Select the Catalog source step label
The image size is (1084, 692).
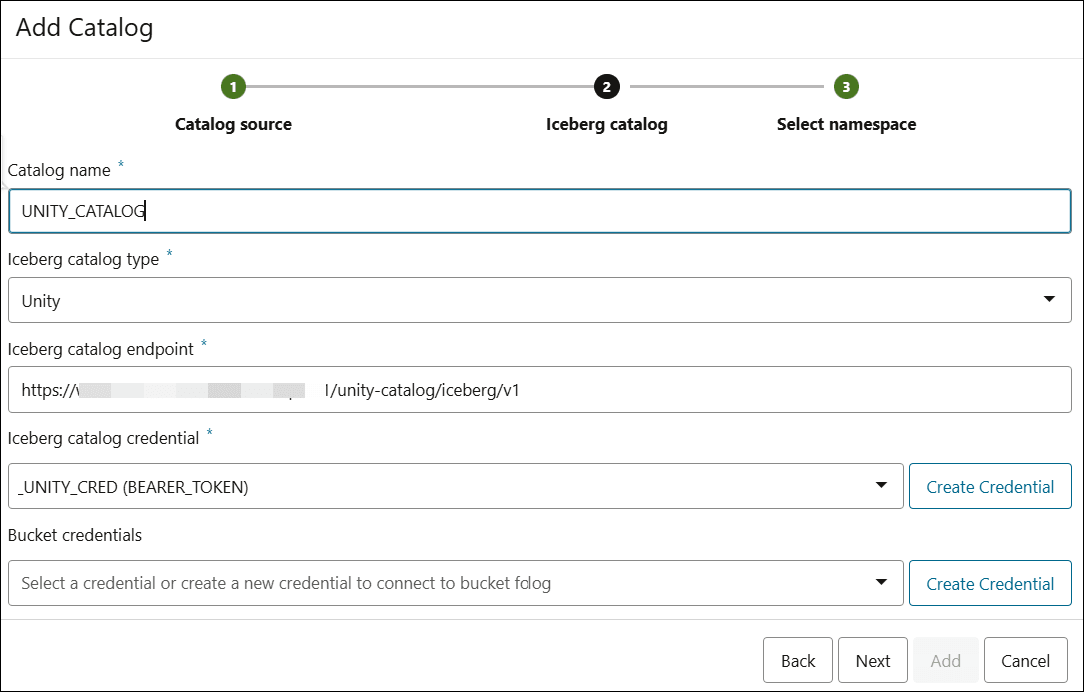point(233,124)
